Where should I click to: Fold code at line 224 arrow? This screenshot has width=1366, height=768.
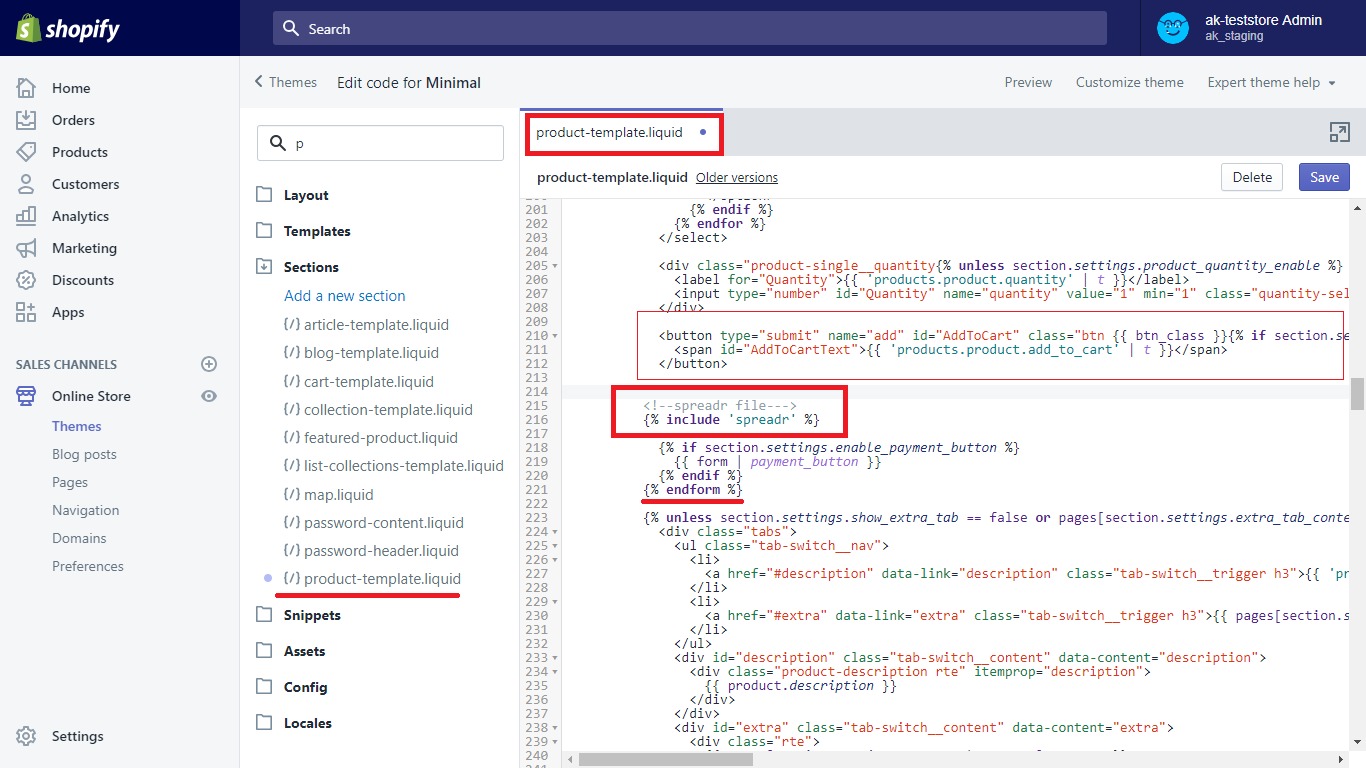coord(555,532)
